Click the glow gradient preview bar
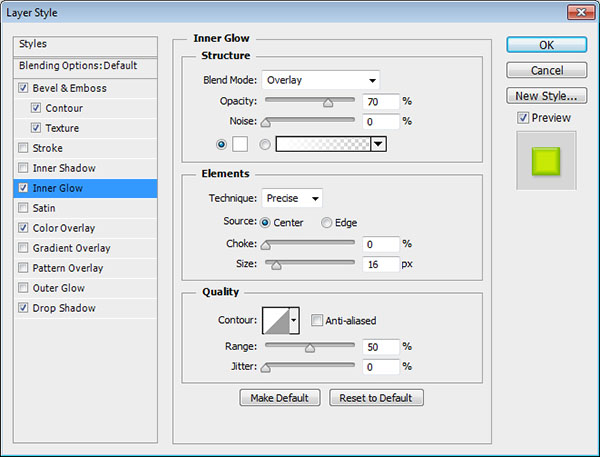This screenshot has height=457, width=600. click(x=322, y=144)
